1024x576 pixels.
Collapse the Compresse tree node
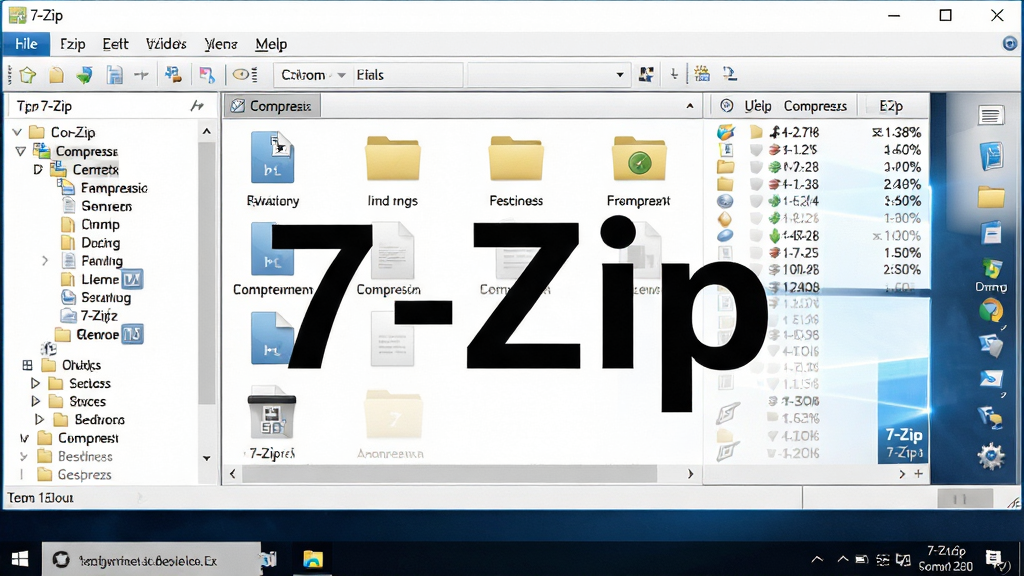tap(21, 152)
